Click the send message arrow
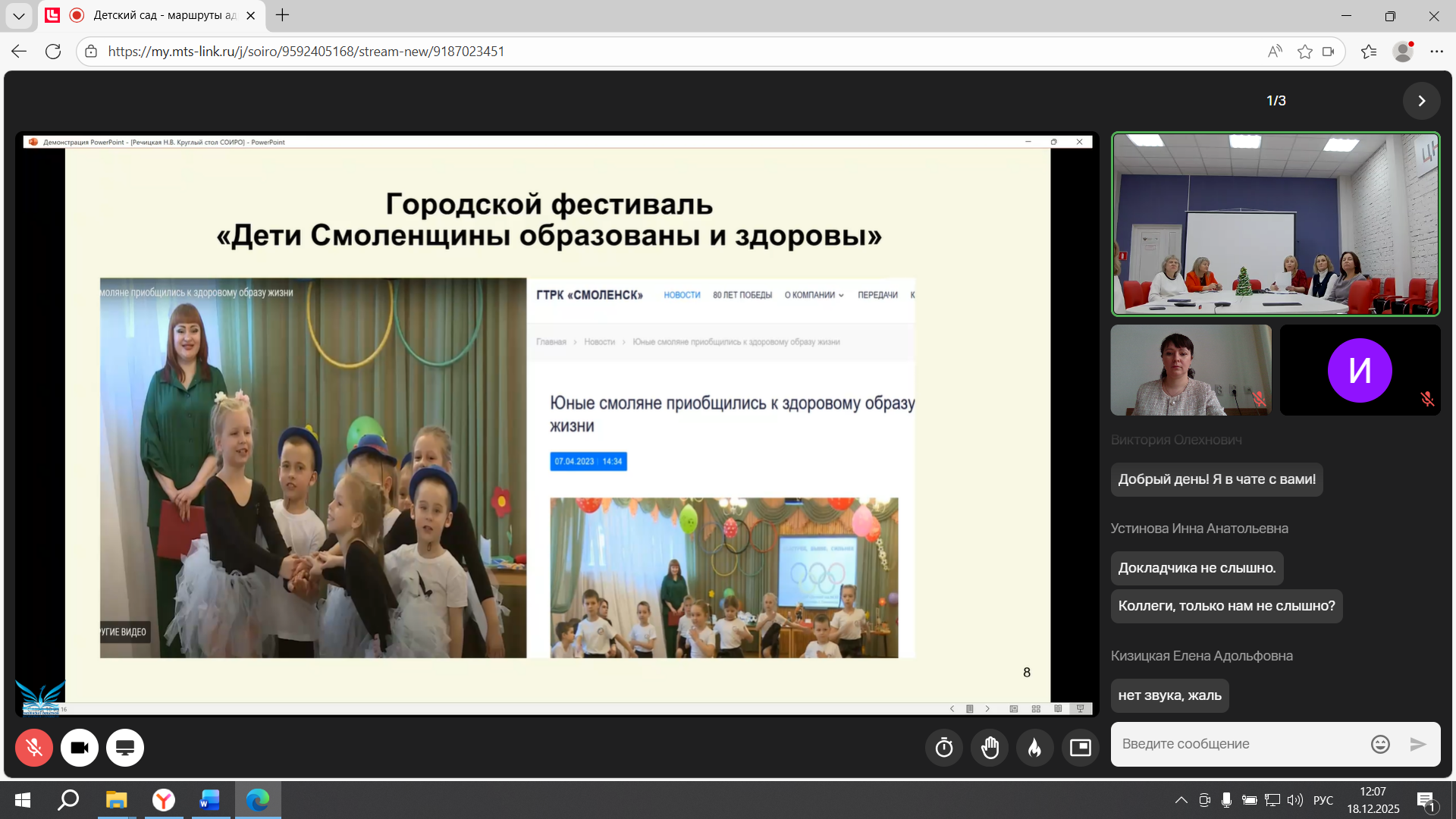Screen dimensions: 1456x819 (1418, 744)
